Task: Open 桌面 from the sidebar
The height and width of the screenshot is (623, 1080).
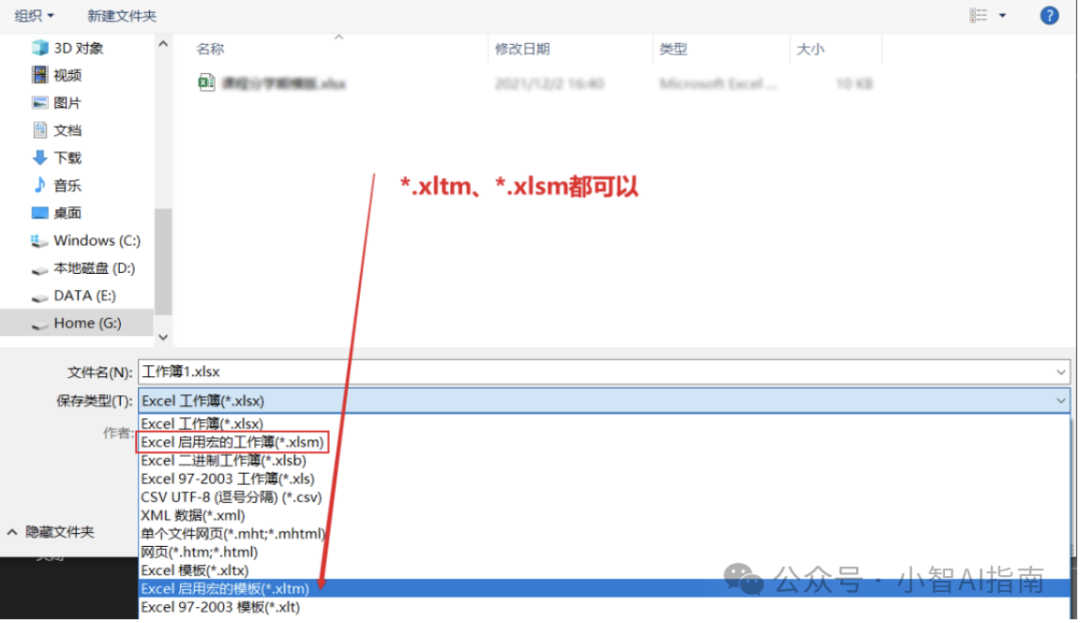Action: click(68, 213)
